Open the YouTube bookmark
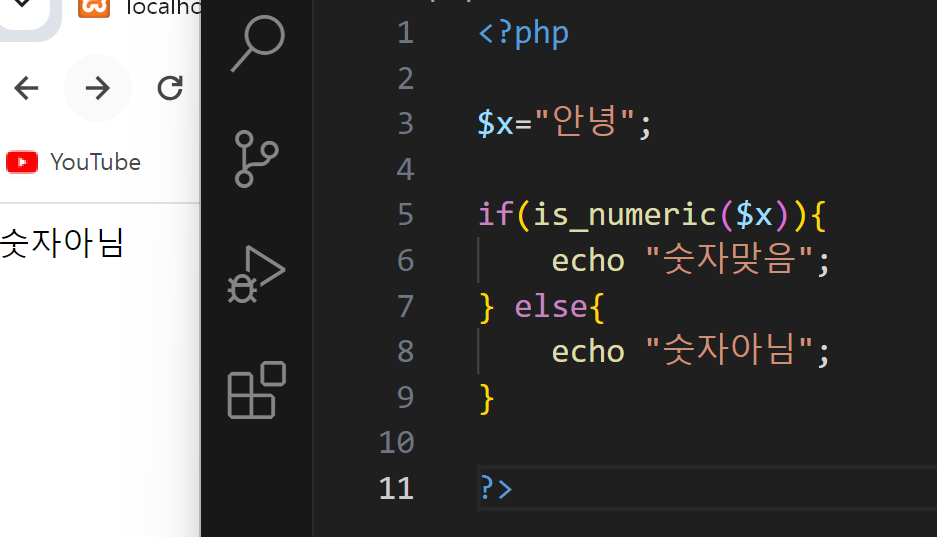Screen dimensions: 937x537 click(x=74, y=162)
